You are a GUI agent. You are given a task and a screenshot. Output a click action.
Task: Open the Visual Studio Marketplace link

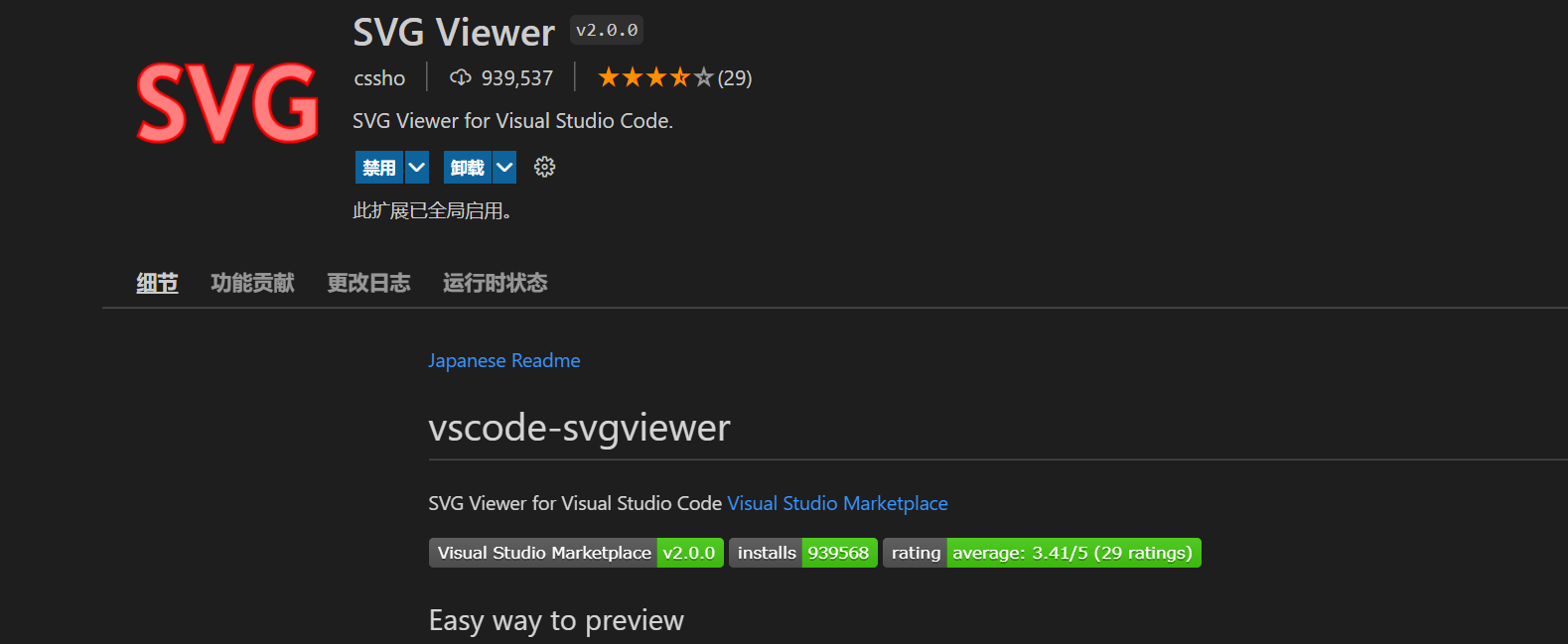tap(837, 503)
